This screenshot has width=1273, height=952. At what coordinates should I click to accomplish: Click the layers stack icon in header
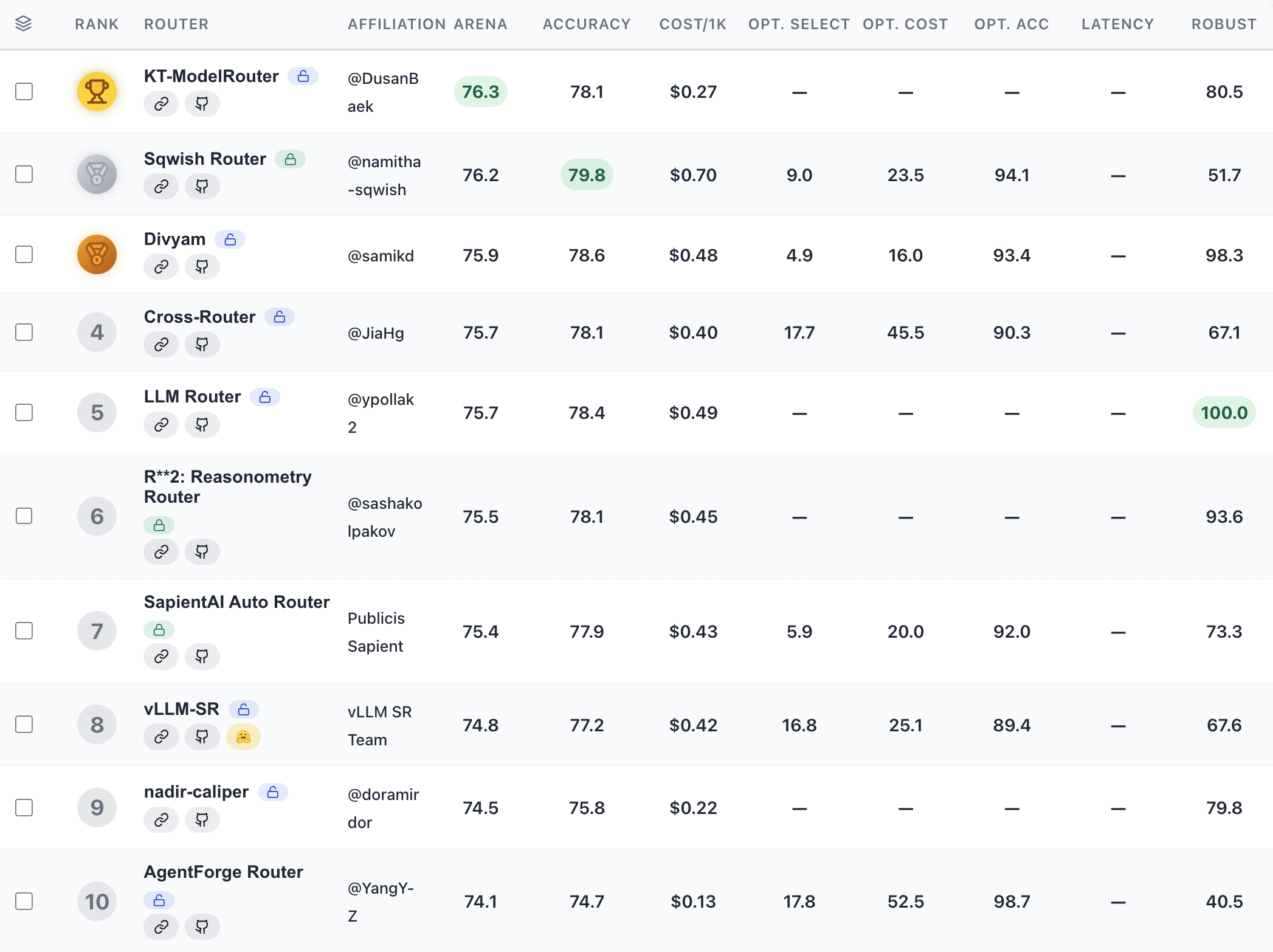pos(23,24)
